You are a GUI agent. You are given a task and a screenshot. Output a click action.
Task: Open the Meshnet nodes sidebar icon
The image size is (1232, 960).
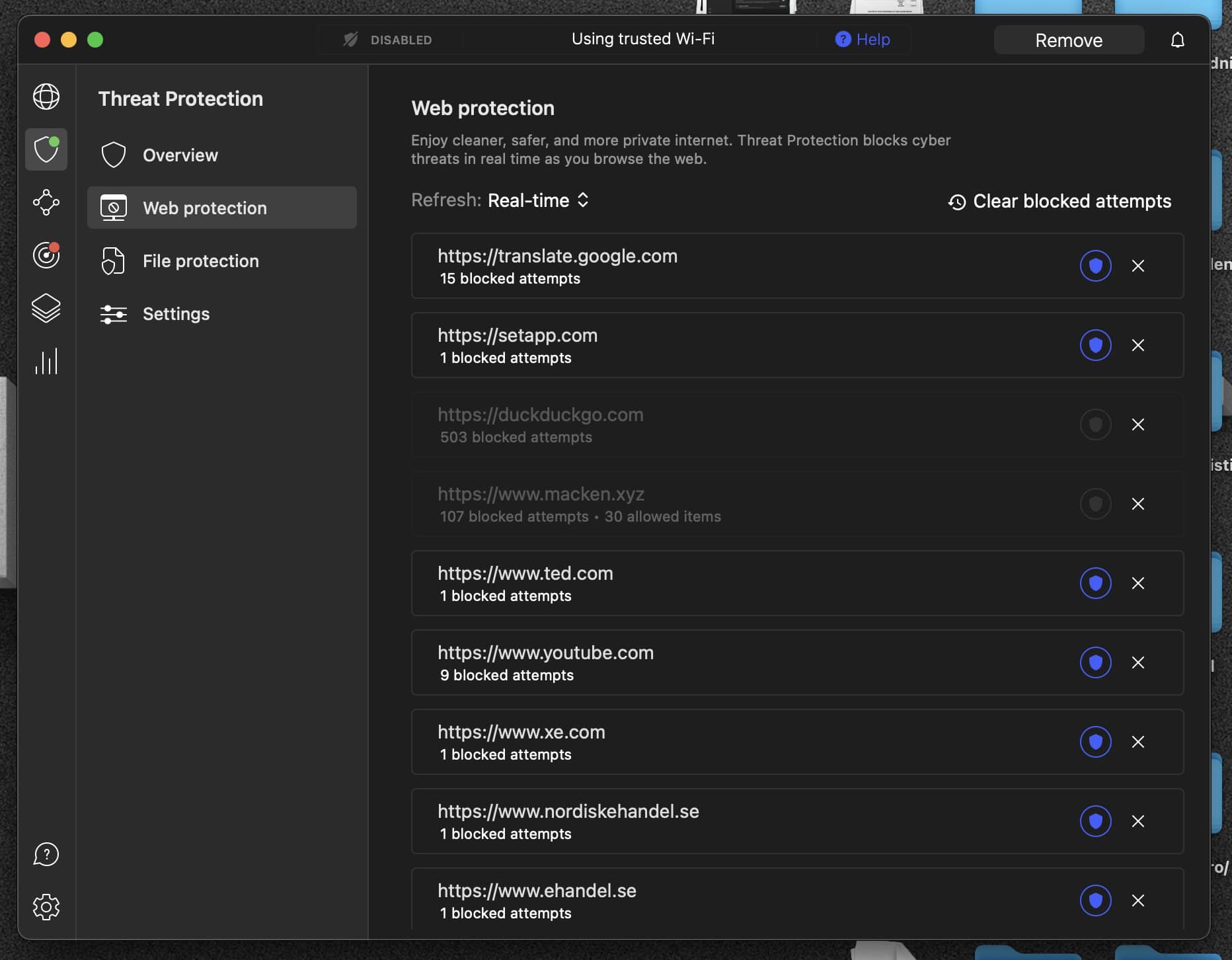pos(46,202)
